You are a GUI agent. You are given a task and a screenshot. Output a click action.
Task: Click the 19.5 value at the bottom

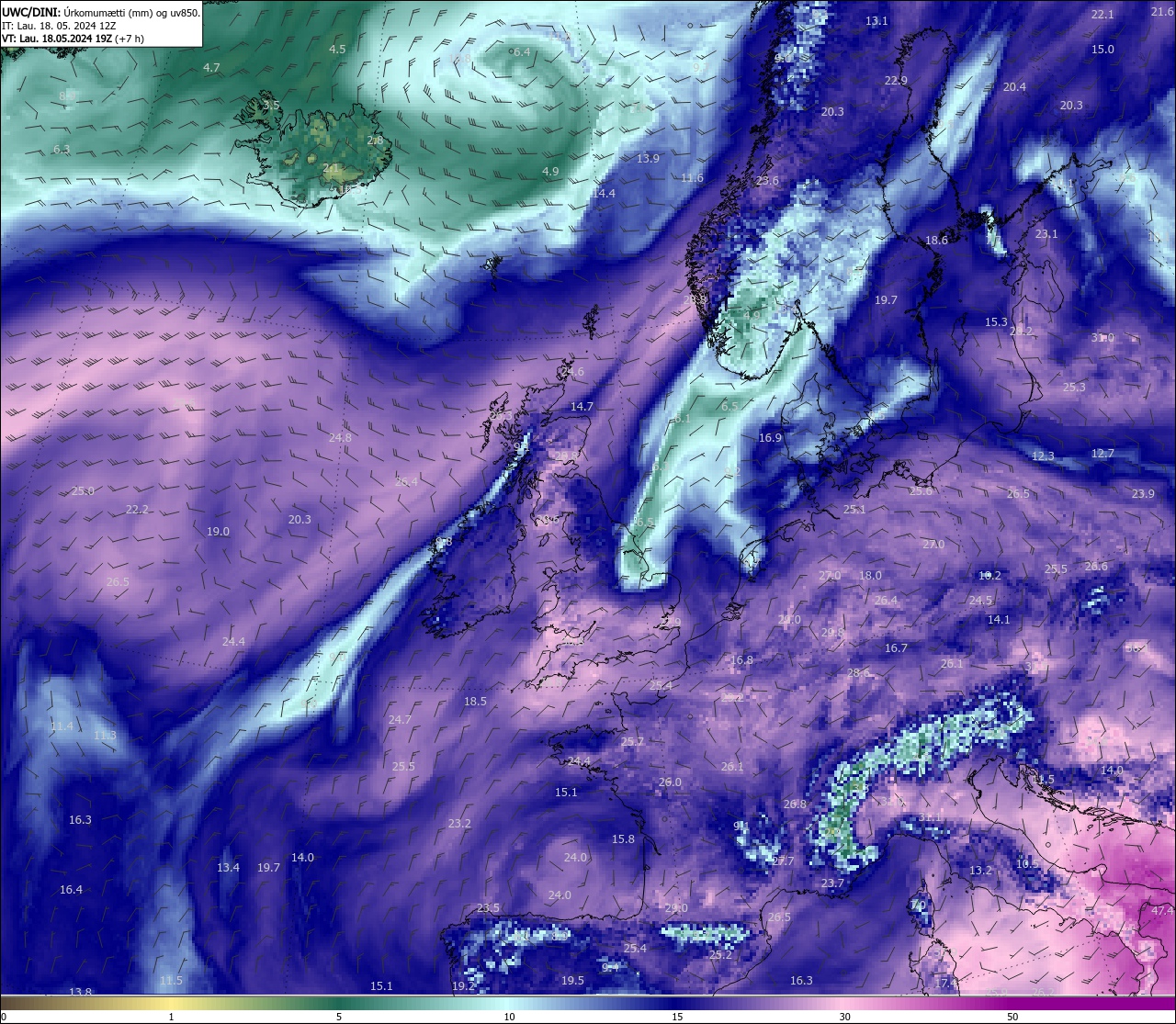572,981
